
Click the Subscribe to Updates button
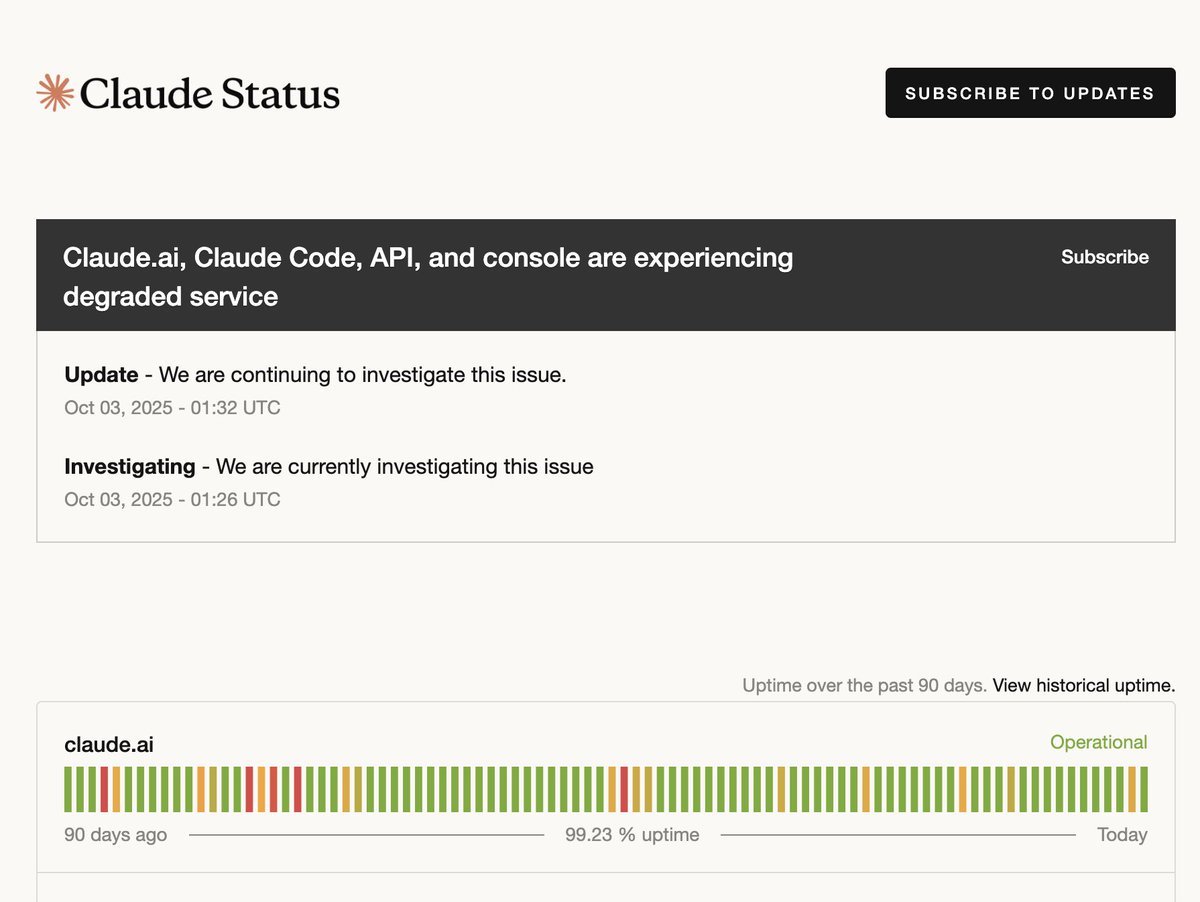tap(1030, 93)
